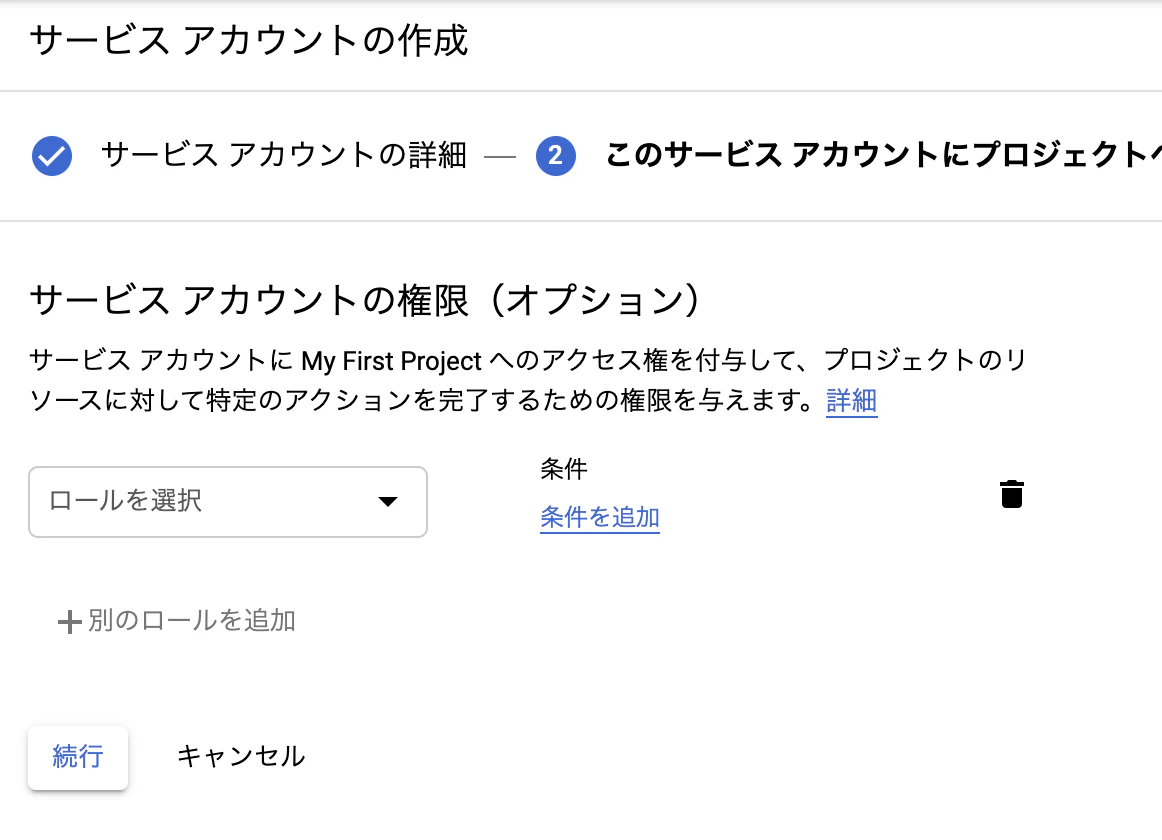Click the step 2 numbered circle indicator

pos(557,157)
